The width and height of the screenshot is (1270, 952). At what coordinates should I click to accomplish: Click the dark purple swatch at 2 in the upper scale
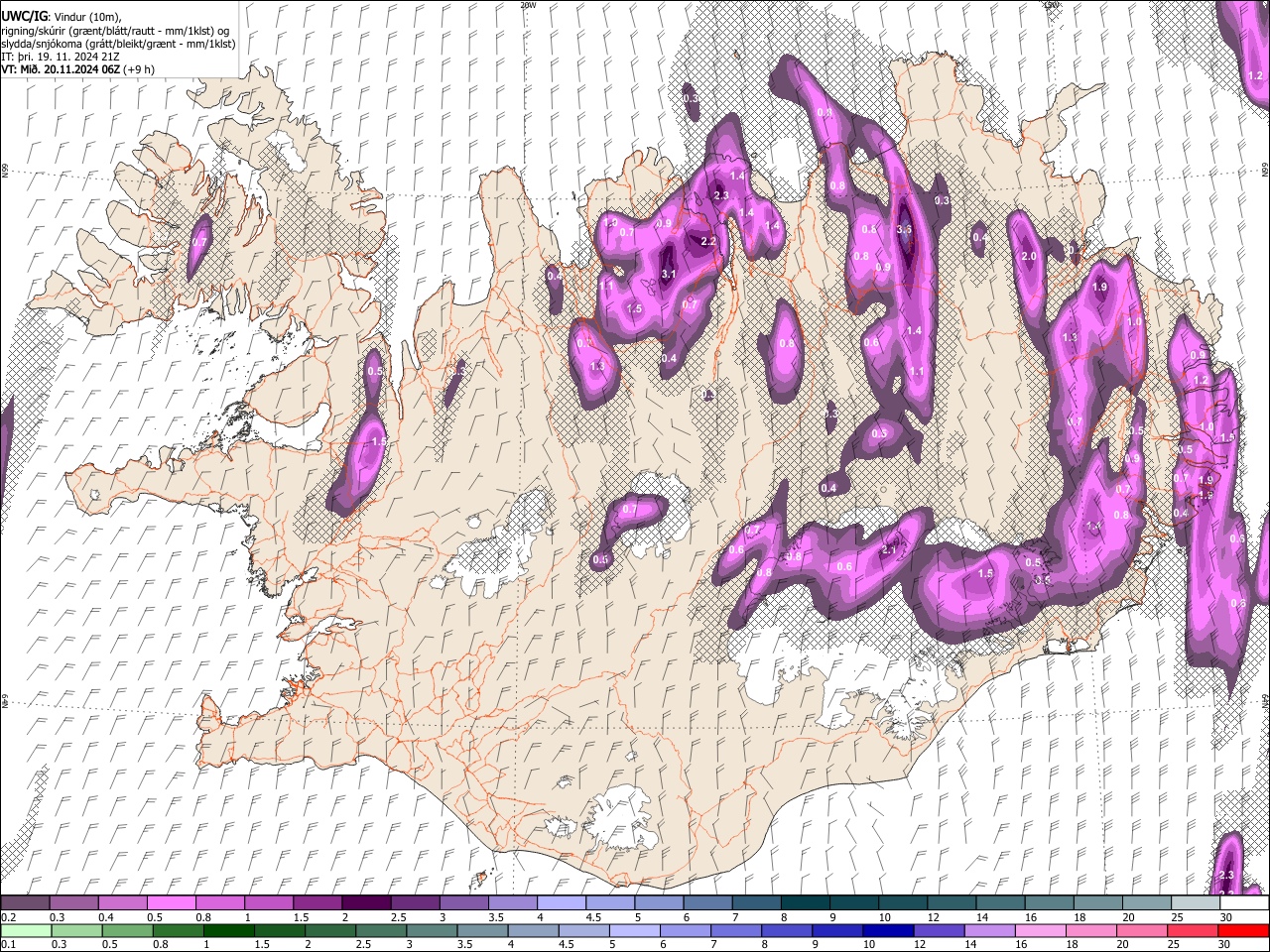[366, 903]
